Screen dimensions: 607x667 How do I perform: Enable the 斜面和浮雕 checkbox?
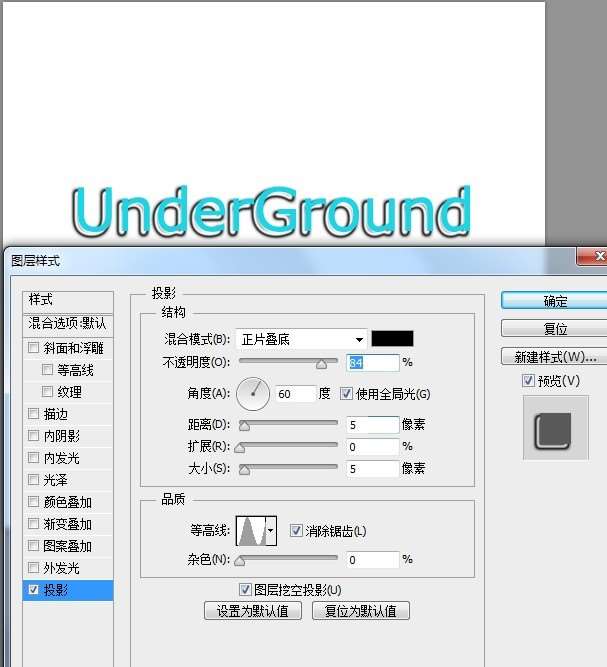(x=33, y=348)
